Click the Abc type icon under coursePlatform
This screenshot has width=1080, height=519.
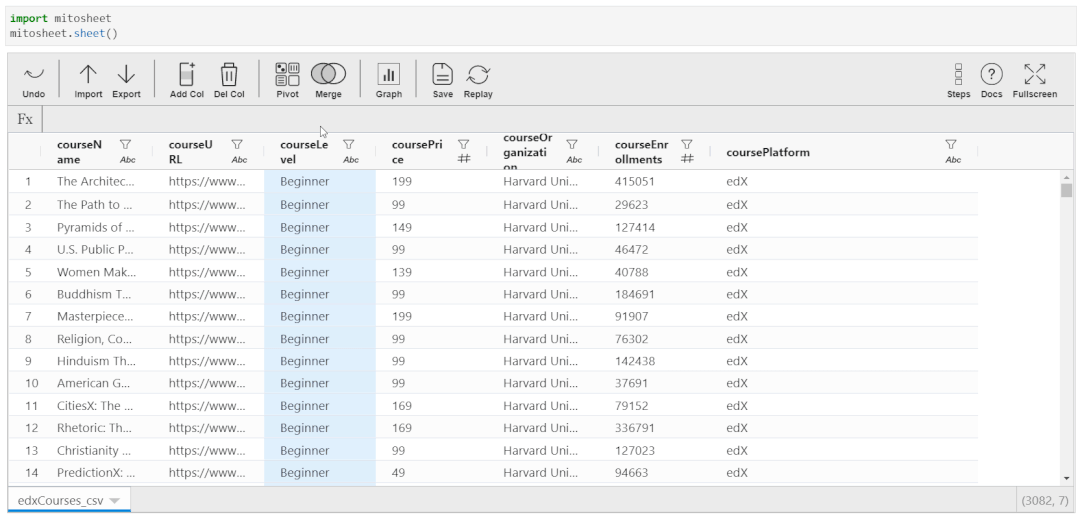953,160
